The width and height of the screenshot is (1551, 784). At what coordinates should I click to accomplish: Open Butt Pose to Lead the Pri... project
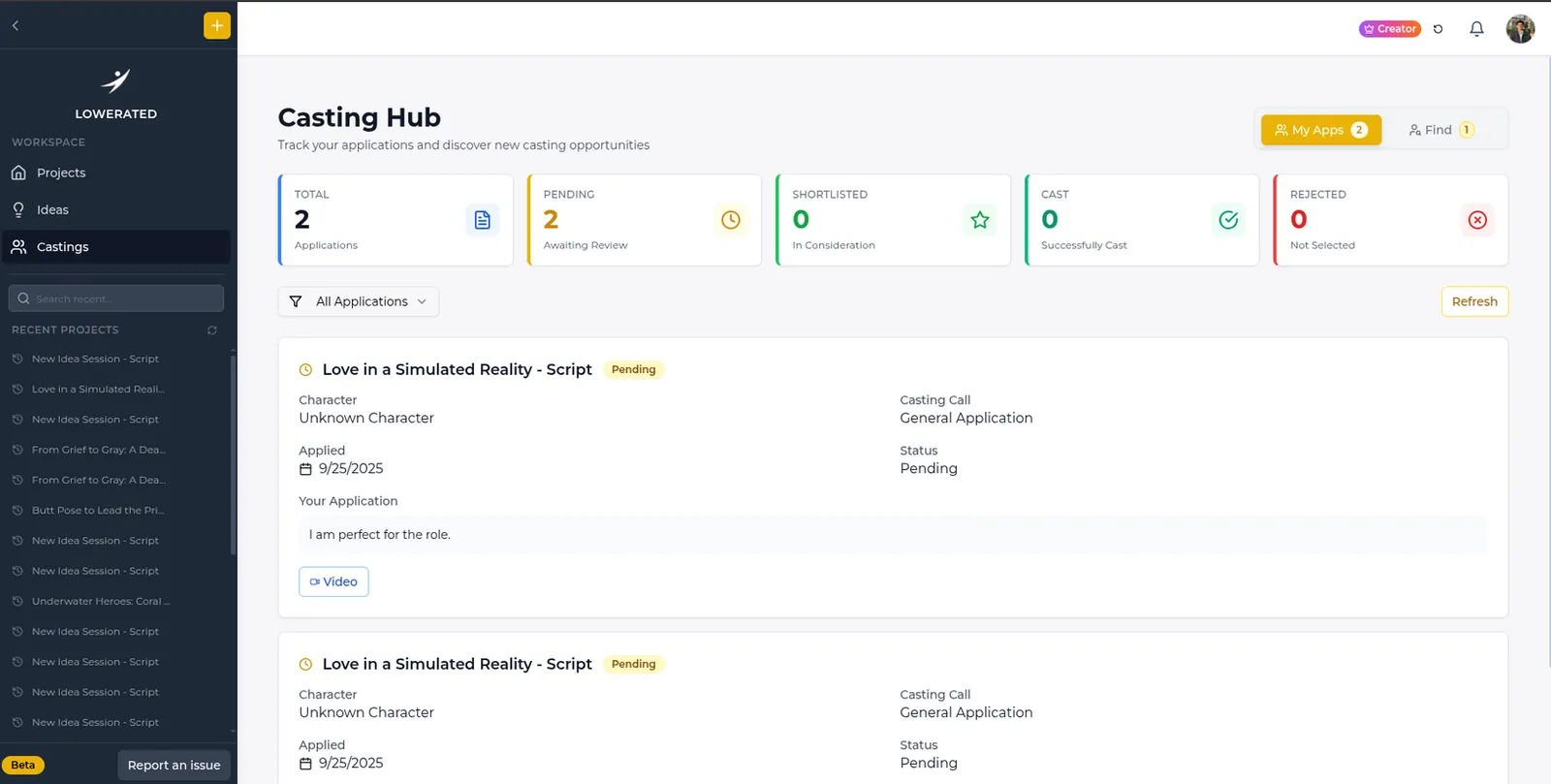coord(98,510)
